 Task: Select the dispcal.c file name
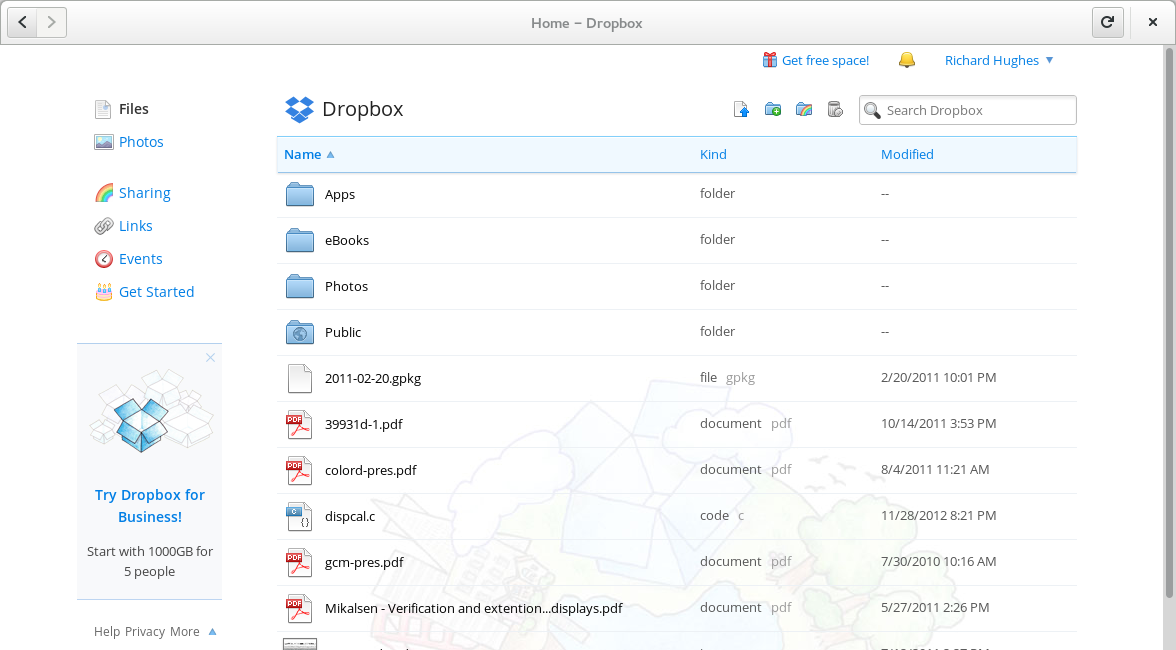pos(350,516)
